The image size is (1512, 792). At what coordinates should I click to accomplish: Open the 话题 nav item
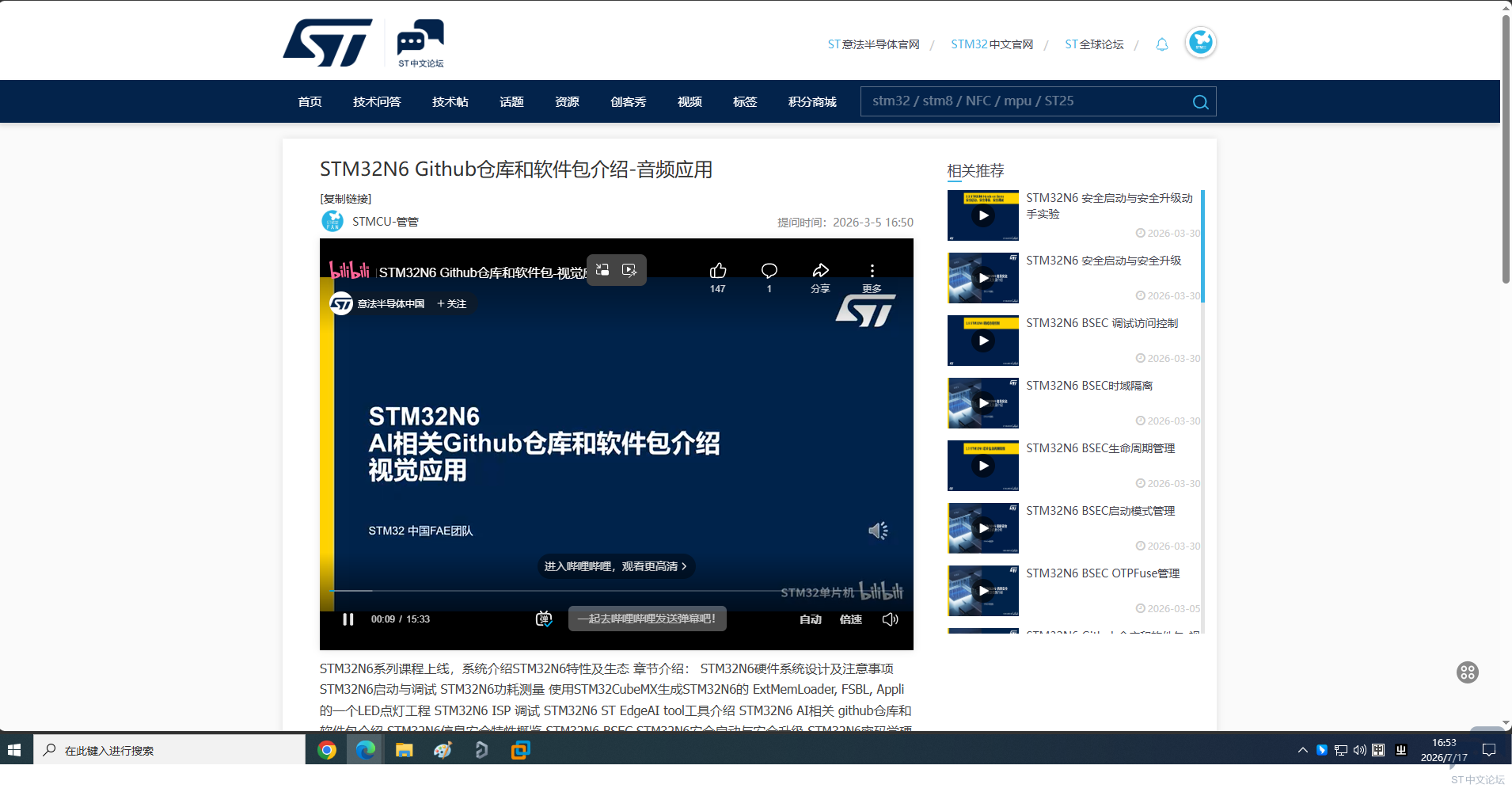pos(511,102)
